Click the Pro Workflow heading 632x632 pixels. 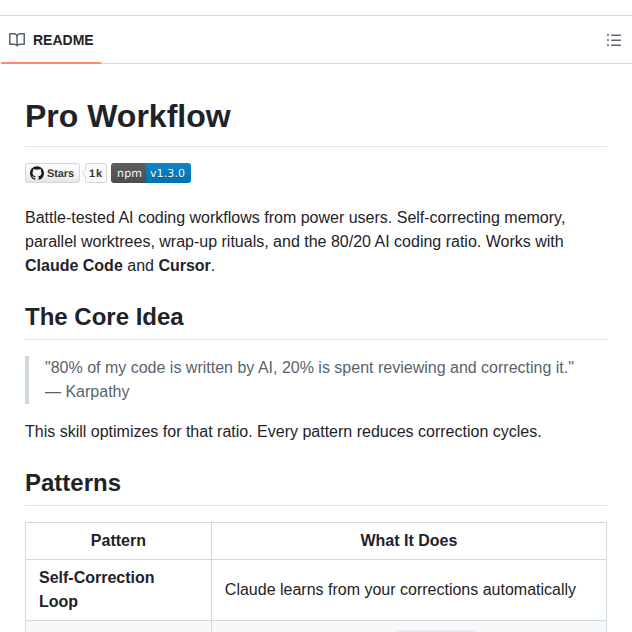click(128, 116)
